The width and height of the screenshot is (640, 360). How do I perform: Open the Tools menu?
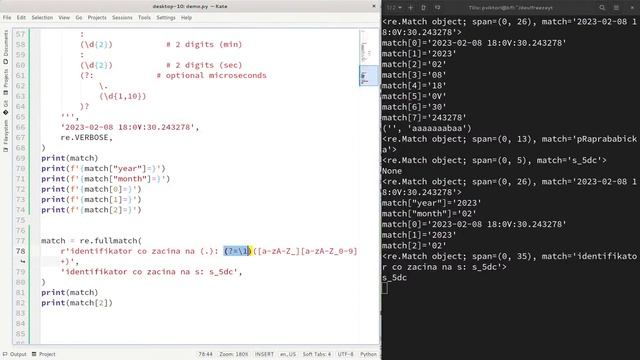click(144, 18)
